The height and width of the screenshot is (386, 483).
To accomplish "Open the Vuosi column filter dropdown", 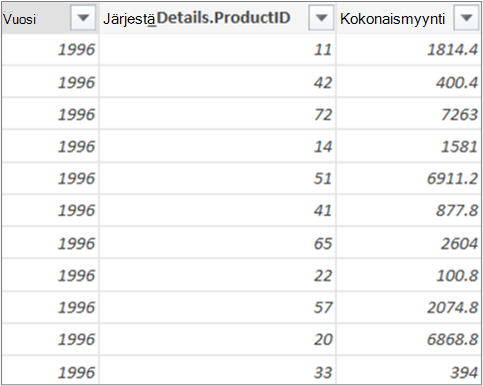I will [83, 18].
